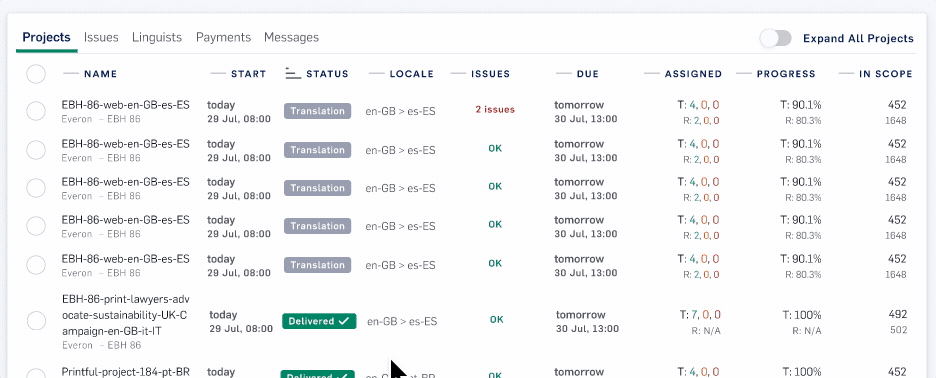This screenshot has width=936, height=378.
Task: Click the Delivered badge in the print-lawyers row
Action: 319,321
